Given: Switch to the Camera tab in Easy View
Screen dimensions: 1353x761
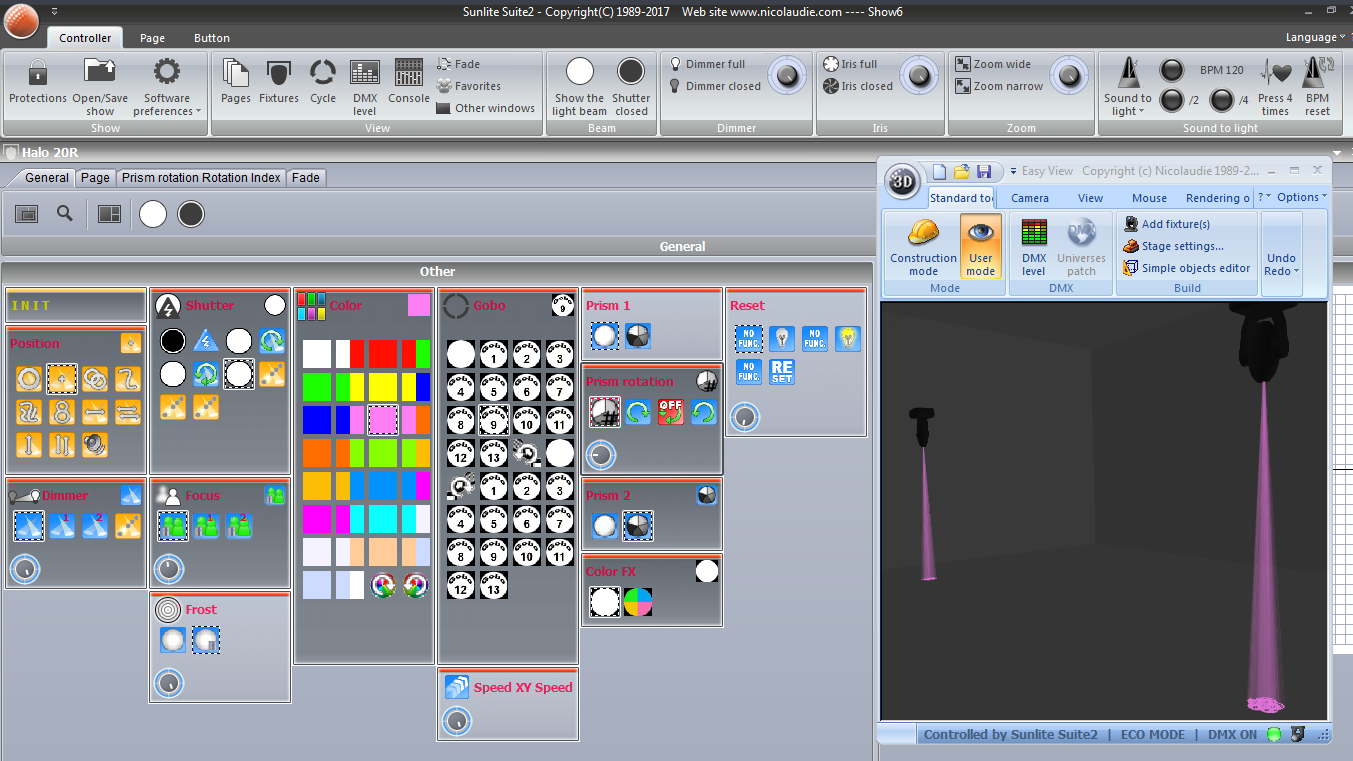Looking at the screenshot, I should pyautogui.click(x=1030, y=198).
